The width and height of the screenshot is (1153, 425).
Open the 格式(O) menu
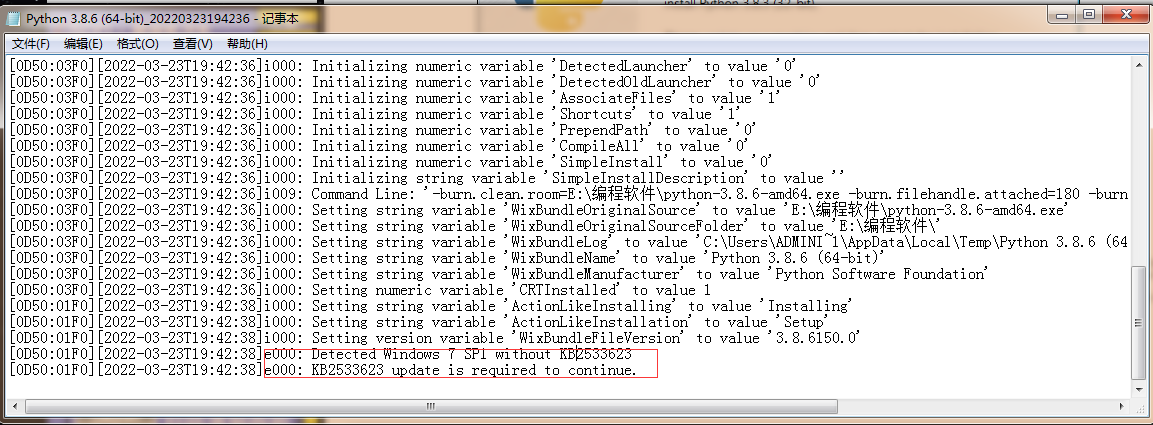138,44
